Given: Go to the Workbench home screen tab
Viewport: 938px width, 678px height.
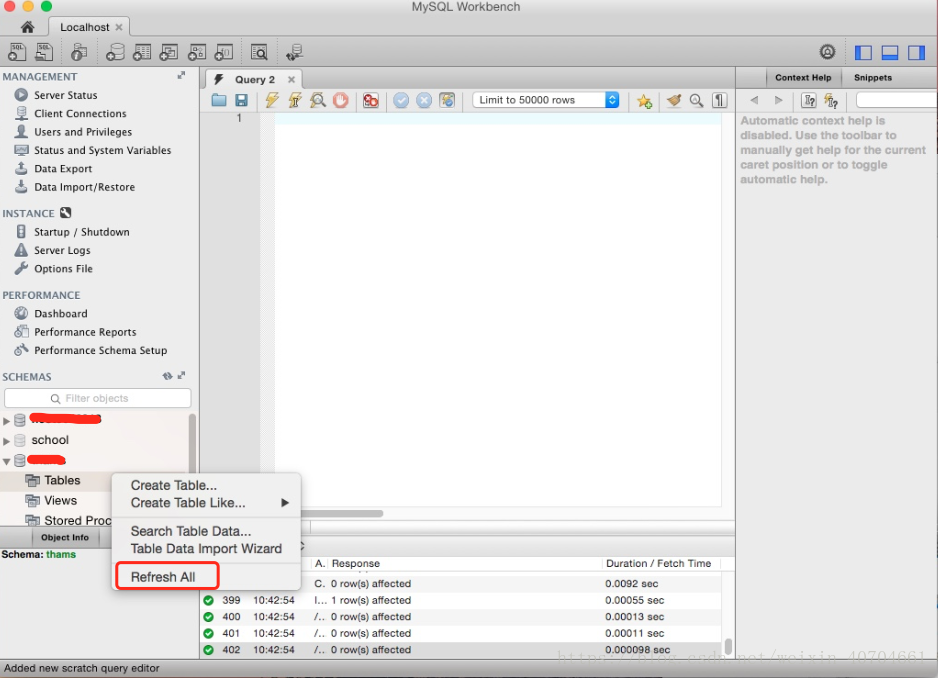Looking at the screenshot, I should tap(28, 27).
